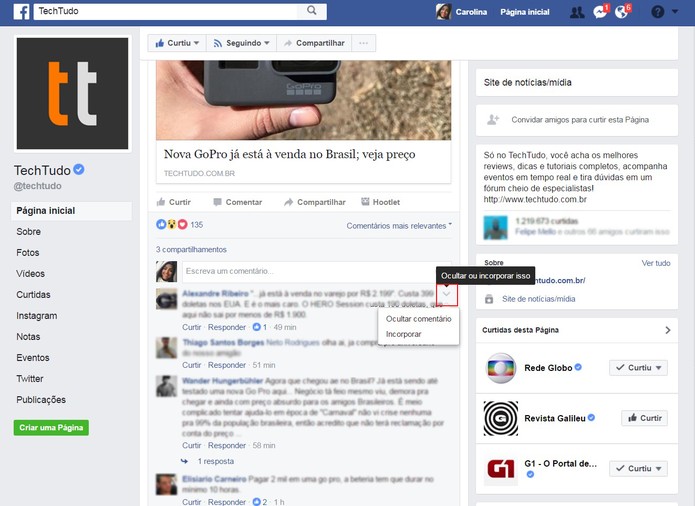Open Vídeos in left sidebar
Image resolution: width=695 pixels, height=506 pixels.
[30, 273]
